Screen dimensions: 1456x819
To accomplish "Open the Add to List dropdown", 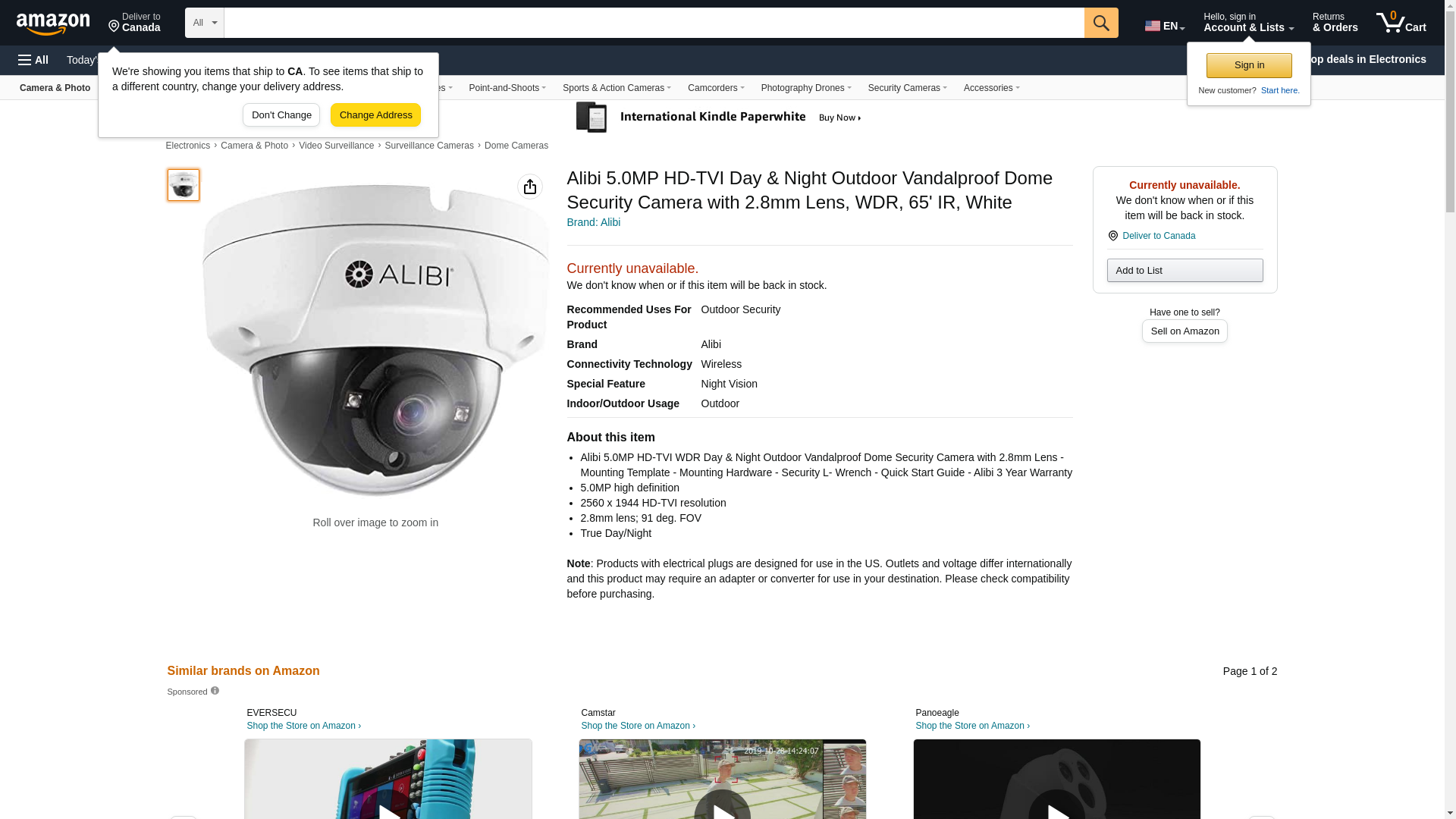I will (1184, 271).
